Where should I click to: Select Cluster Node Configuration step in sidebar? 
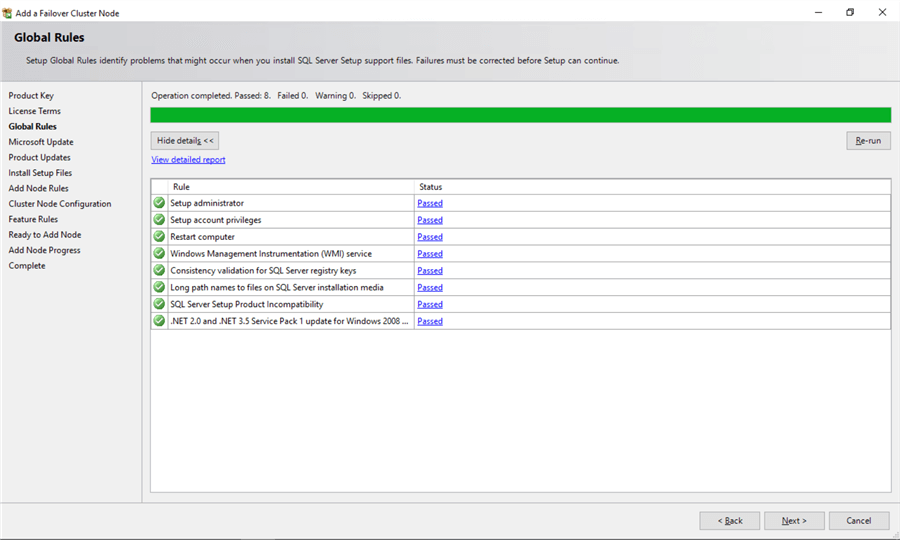coord(60,204)
